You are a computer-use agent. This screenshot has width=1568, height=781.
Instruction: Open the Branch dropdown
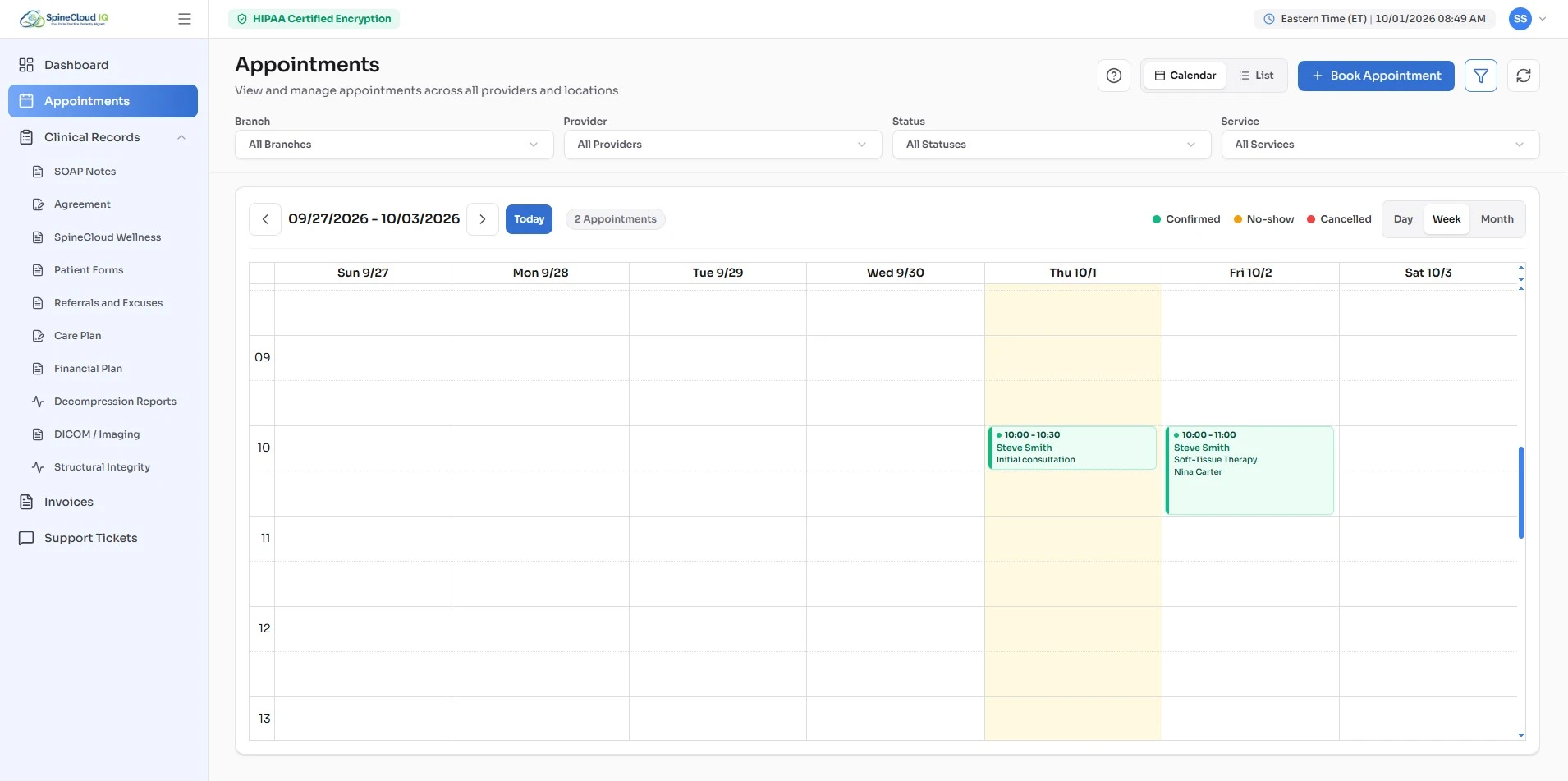point(394,145)
